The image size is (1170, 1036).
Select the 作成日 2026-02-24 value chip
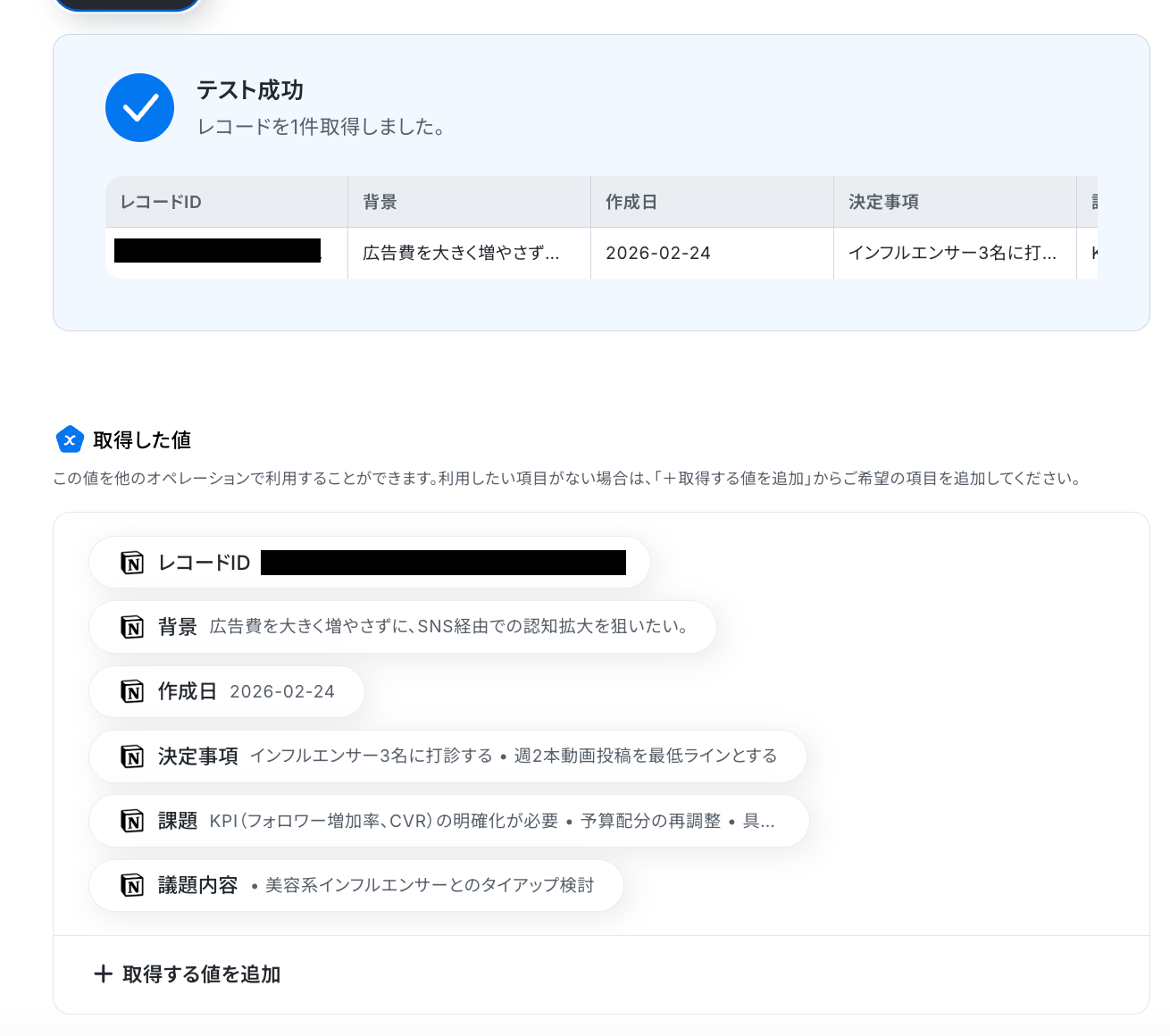(x=227, y=691)
